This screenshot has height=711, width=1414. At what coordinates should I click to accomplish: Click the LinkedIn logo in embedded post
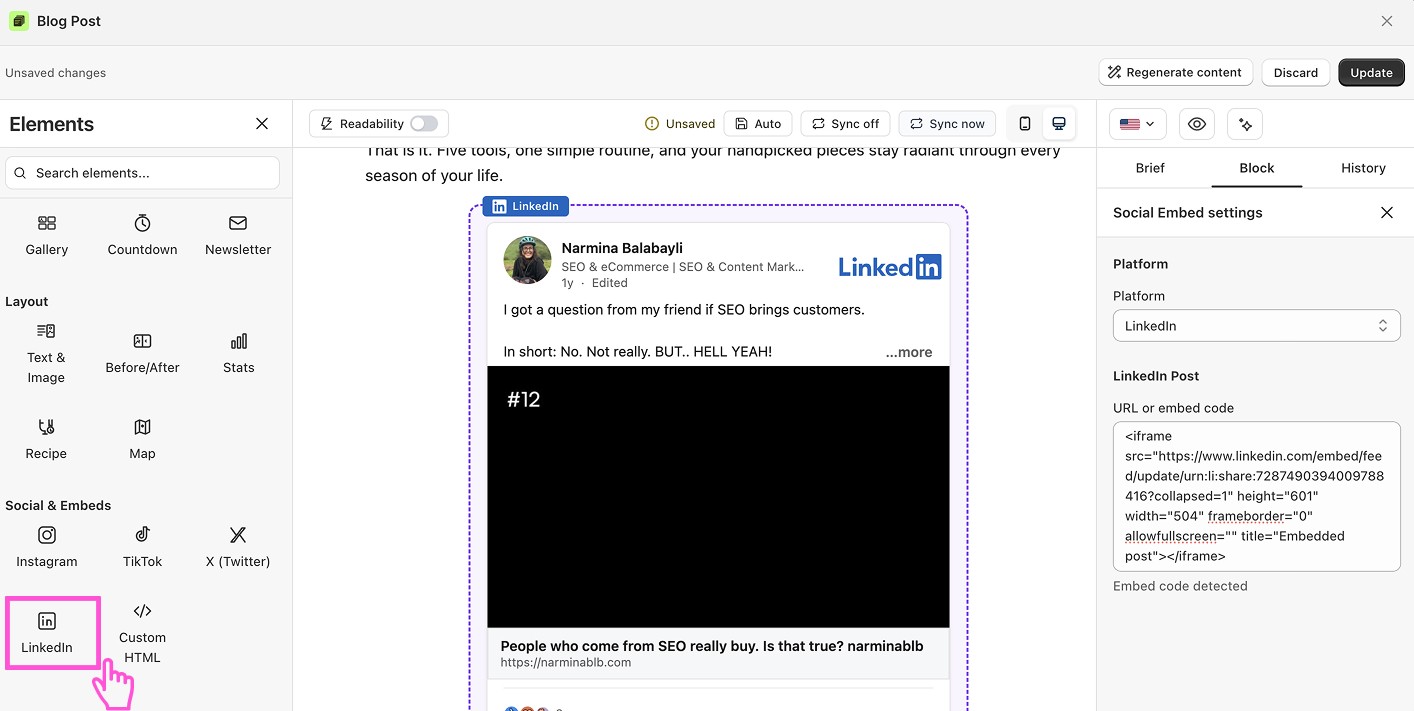tap(890, 267)
